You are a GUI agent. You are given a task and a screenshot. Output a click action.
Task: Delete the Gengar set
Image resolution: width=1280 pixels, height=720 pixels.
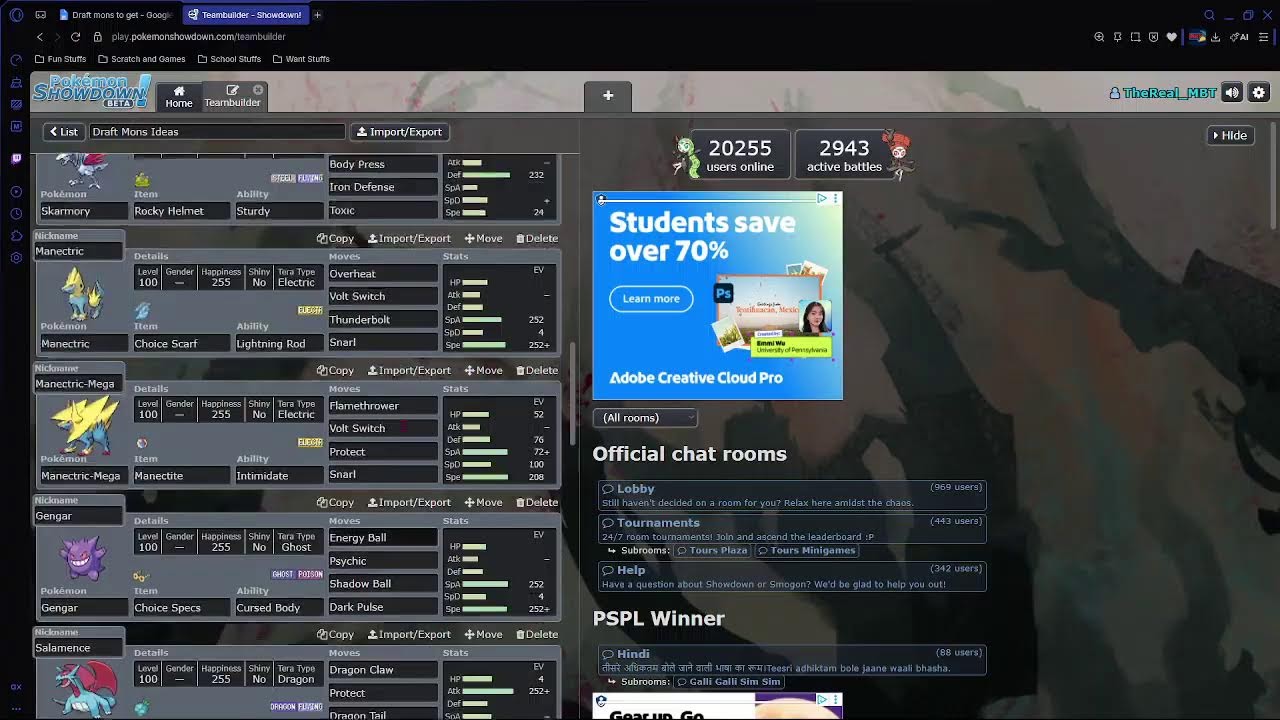(x=537, y=502)
